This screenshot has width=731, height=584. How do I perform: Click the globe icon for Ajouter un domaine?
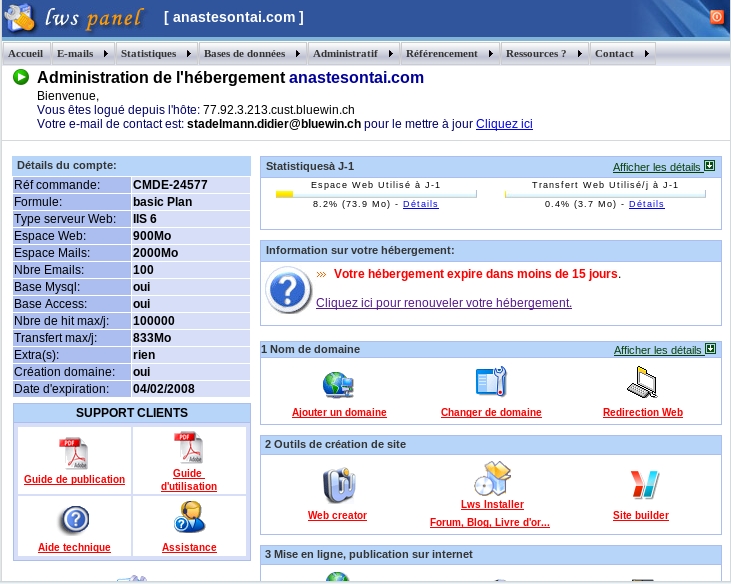coord(338,385)
